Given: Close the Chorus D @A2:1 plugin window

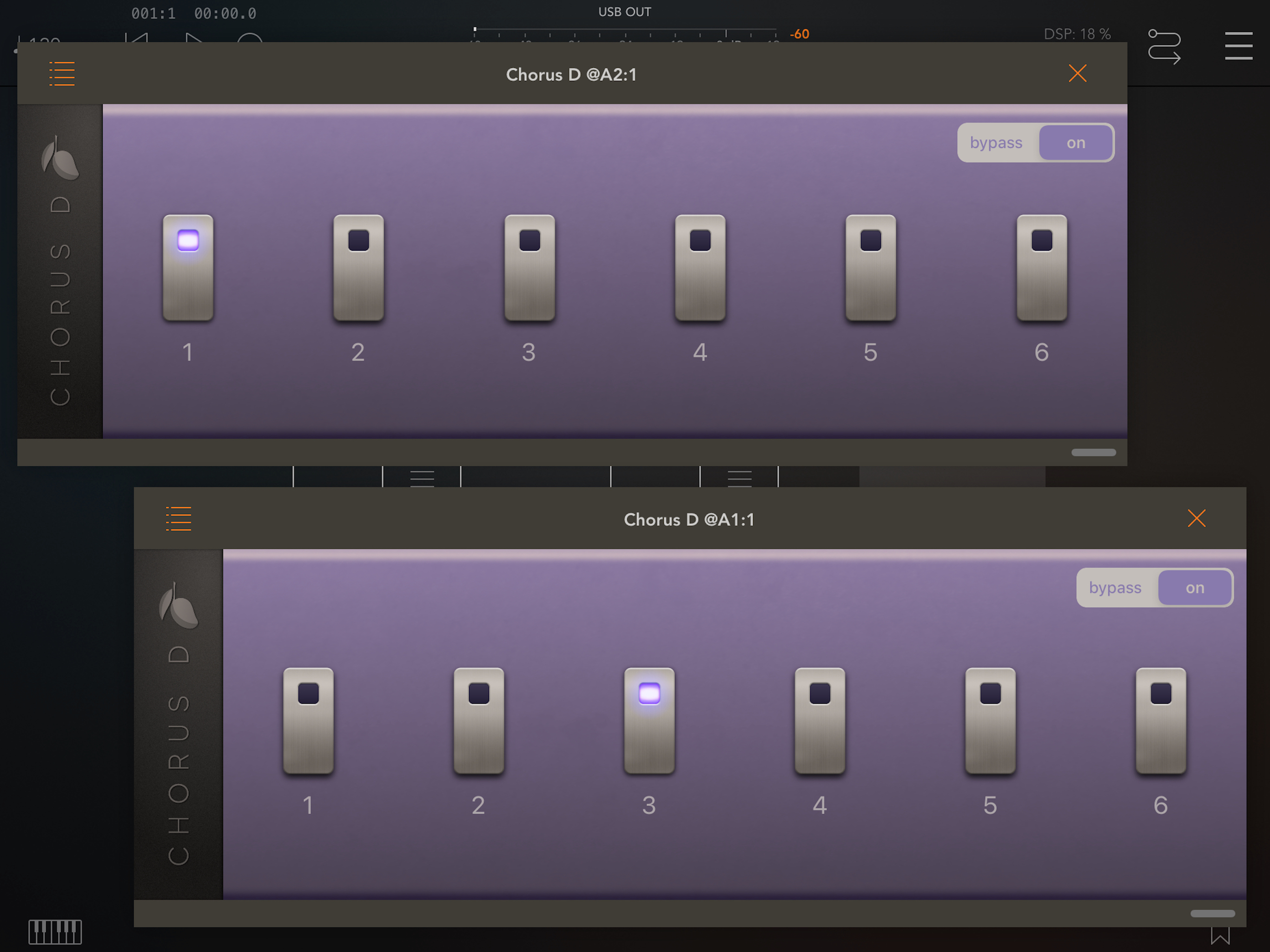Looking at the screenshot, I should [1077, 73].
